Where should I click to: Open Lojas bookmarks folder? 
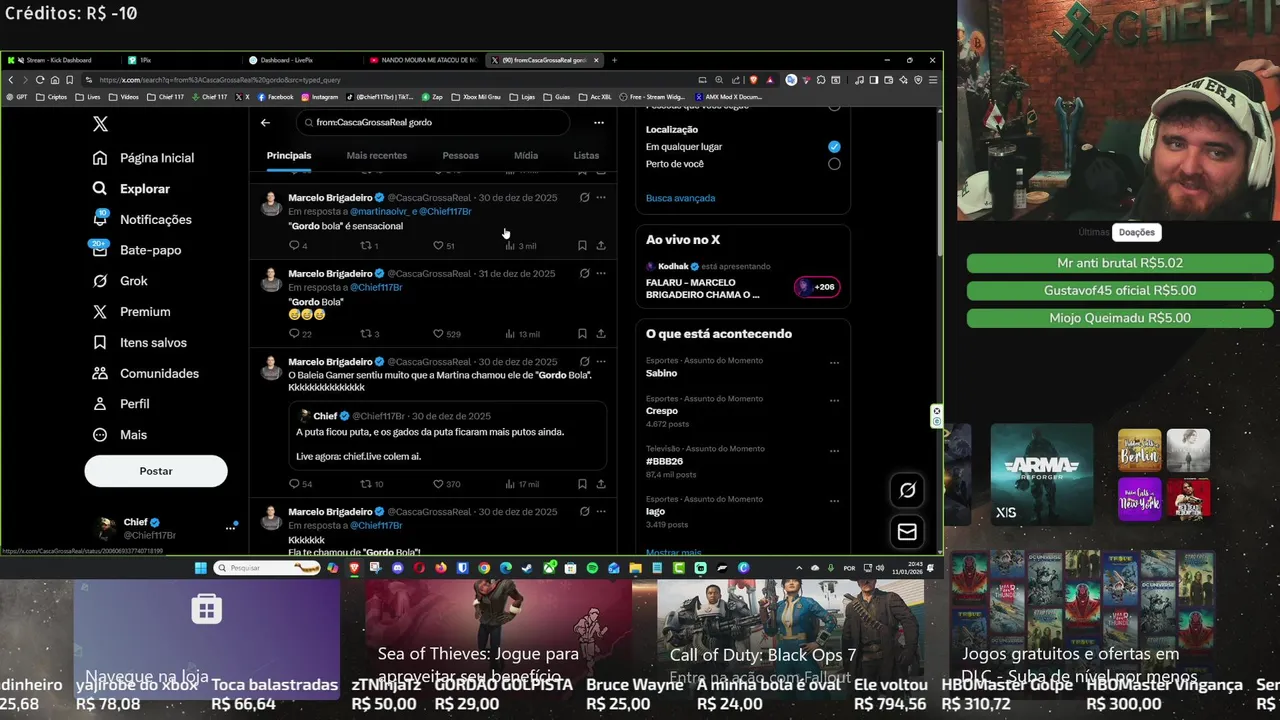point(521,97)
